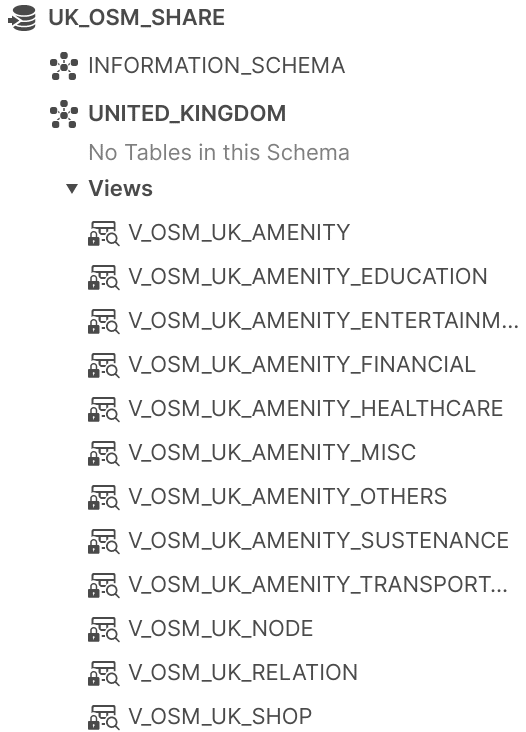Select the Views group label
This screenshot has width=526, height=732.
(120, 189)
